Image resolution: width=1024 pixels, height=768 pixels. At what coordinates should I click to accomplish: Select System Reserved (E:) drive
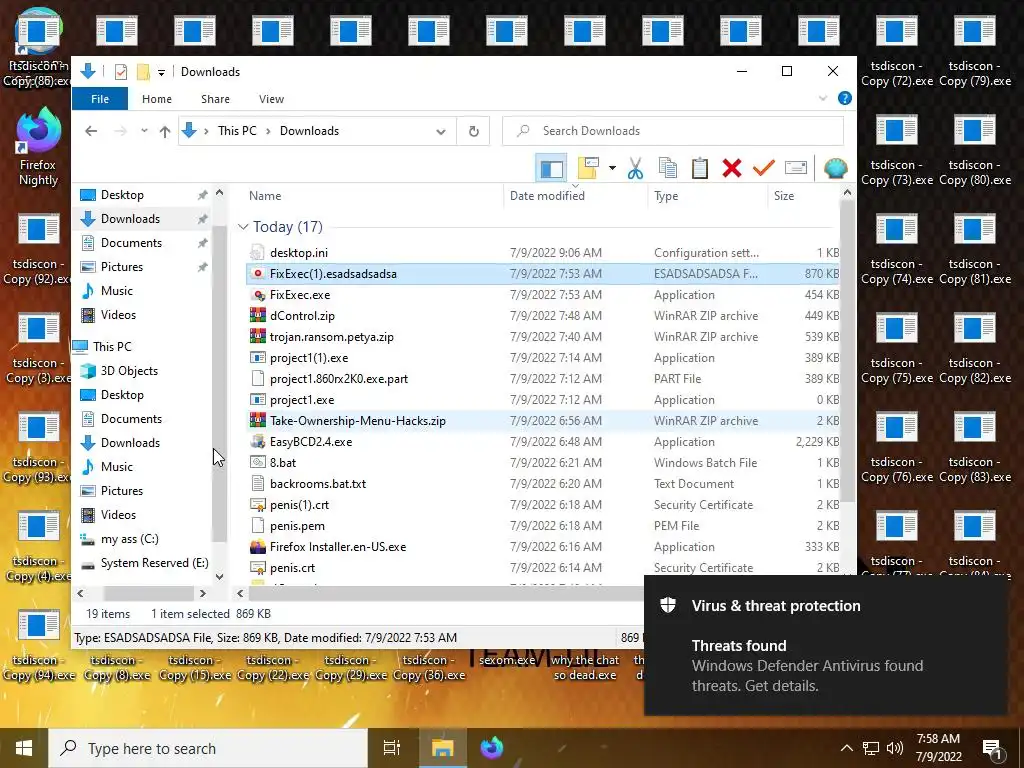click(x=154, y=563)
